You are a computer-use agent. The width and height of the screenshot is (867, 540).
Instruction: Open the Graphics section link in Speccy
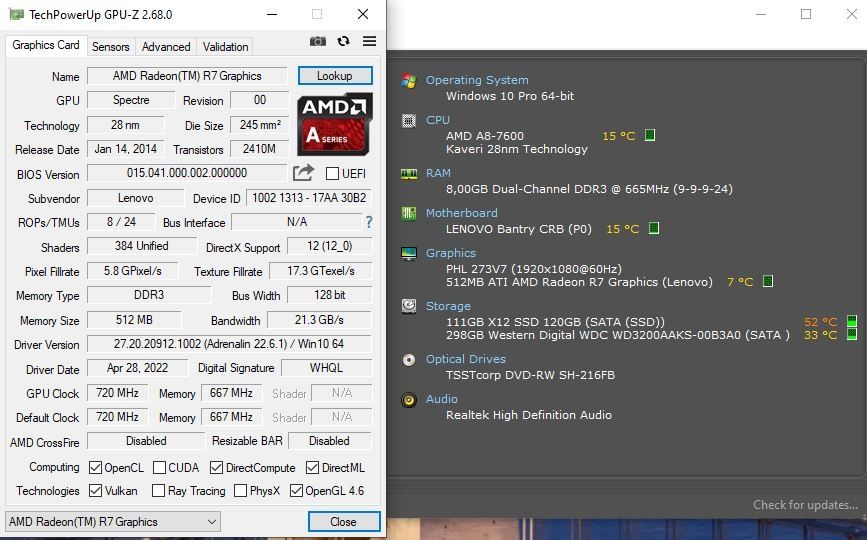click(451, 253)
